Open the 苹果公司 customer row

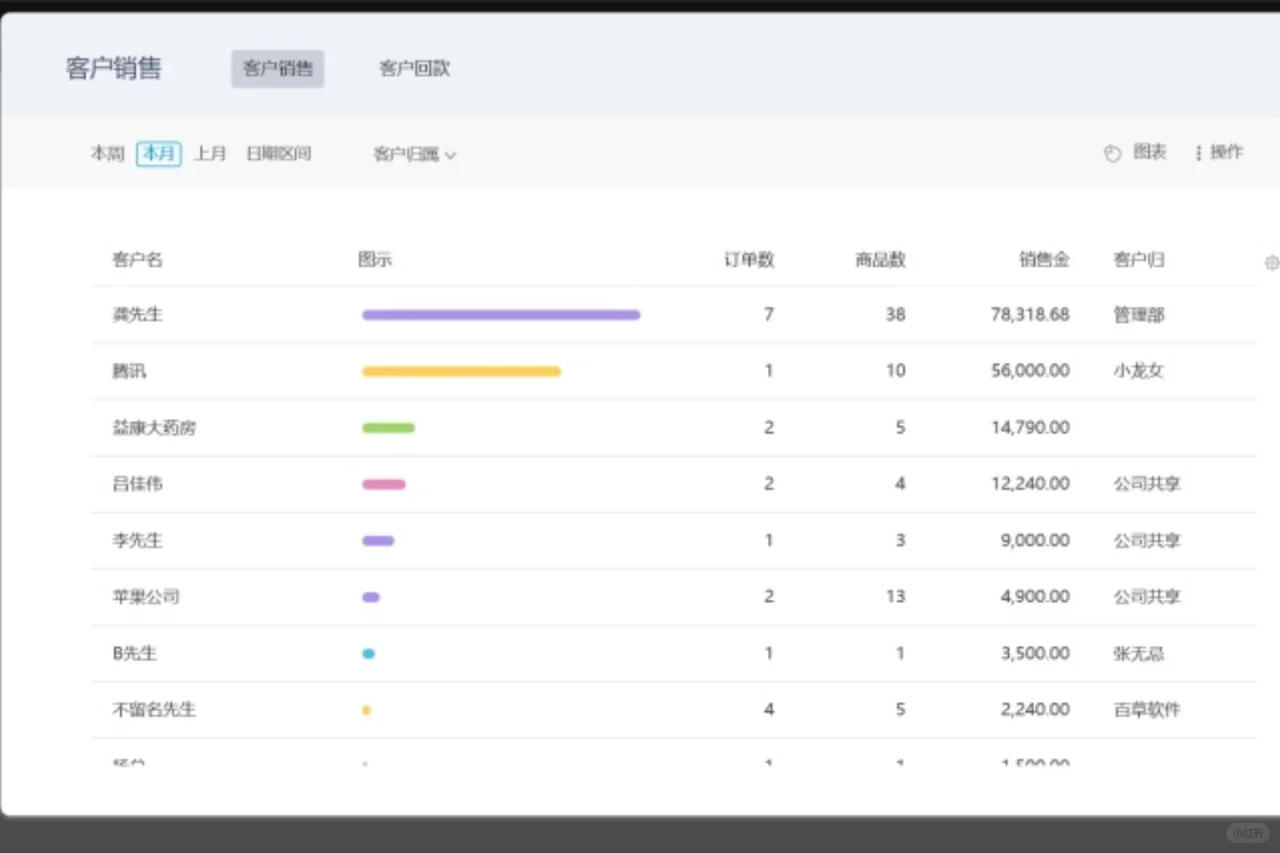673,597
